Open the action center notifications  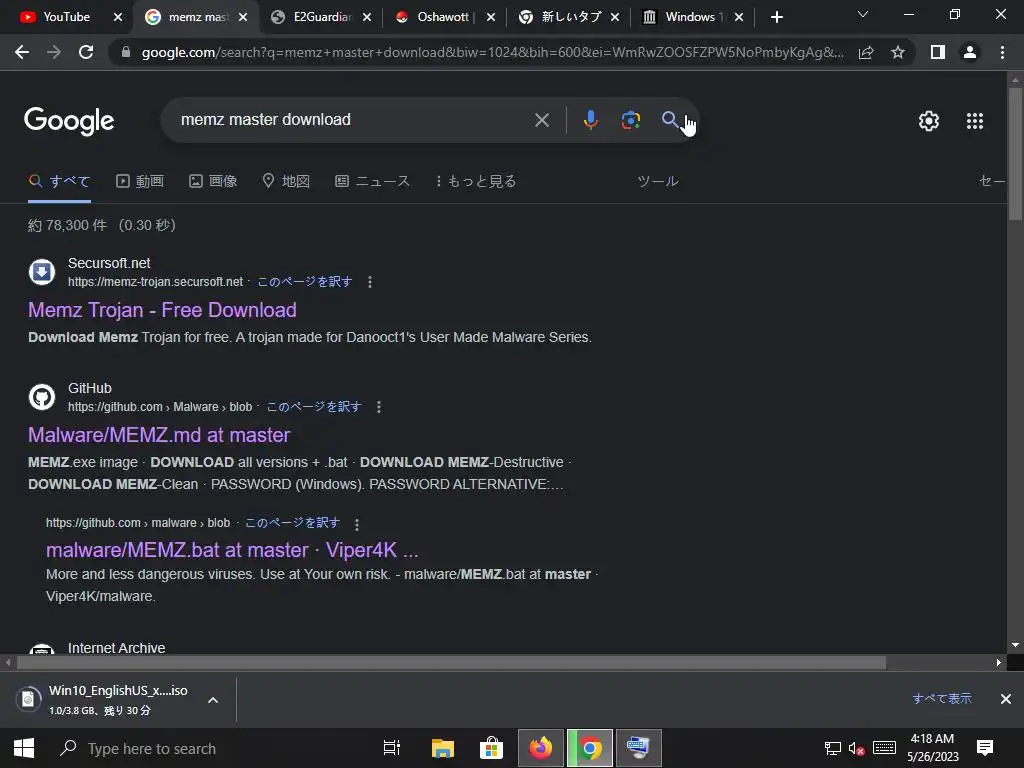985,748
